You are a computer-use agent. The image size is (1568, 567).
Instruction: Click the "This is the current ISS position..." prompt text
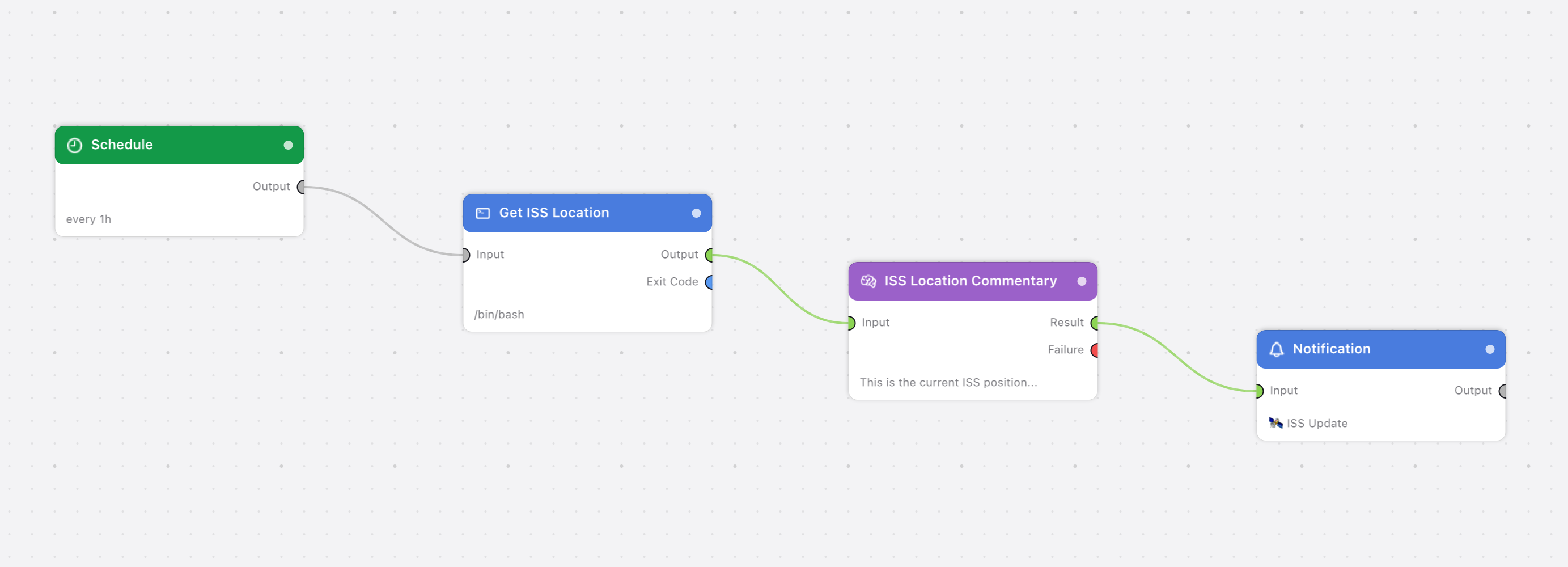click(948, 383)
